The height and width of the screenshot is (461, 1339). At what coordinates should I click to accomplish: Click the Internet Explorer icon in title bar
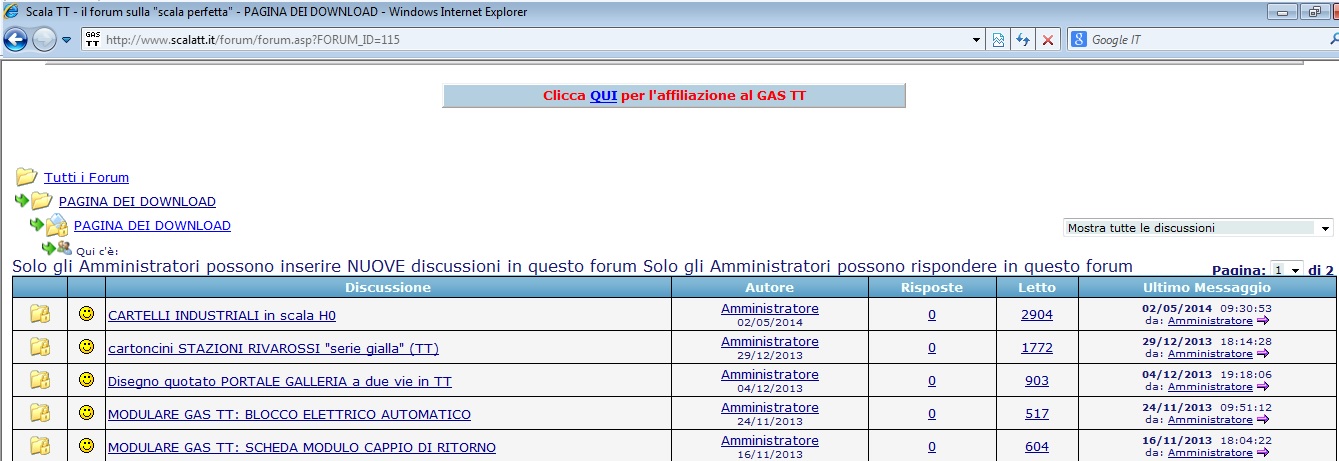pos(11,12)
